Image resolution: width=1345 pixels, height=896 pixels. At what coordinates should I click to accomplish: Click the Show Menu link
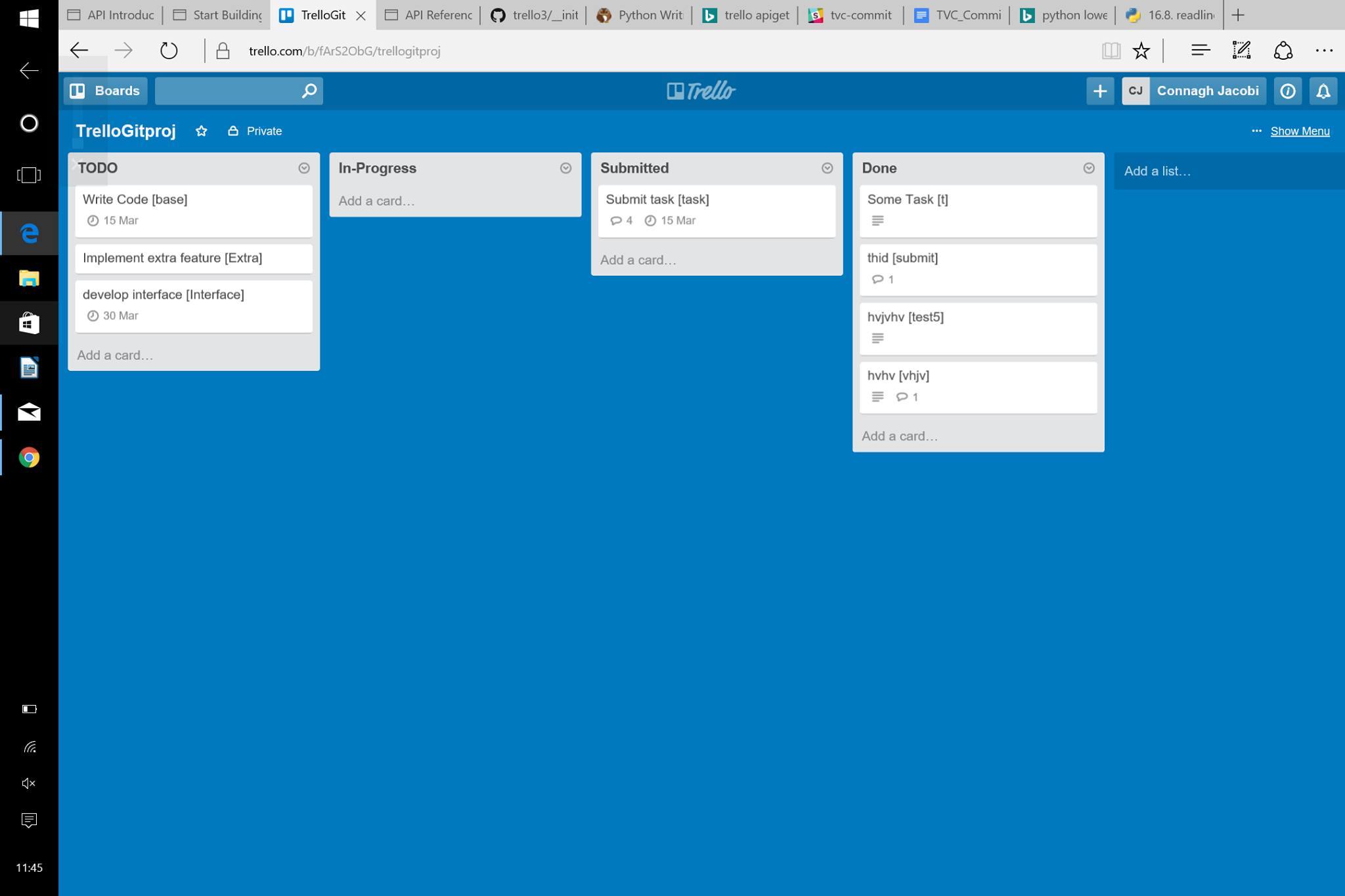(1300, 131)
